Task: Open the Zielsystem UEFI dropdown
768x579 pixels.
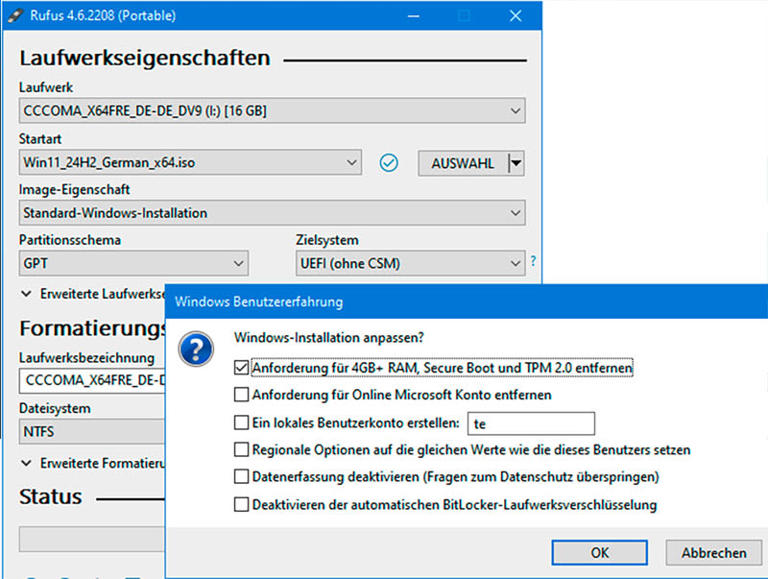Action: (410, 264)
